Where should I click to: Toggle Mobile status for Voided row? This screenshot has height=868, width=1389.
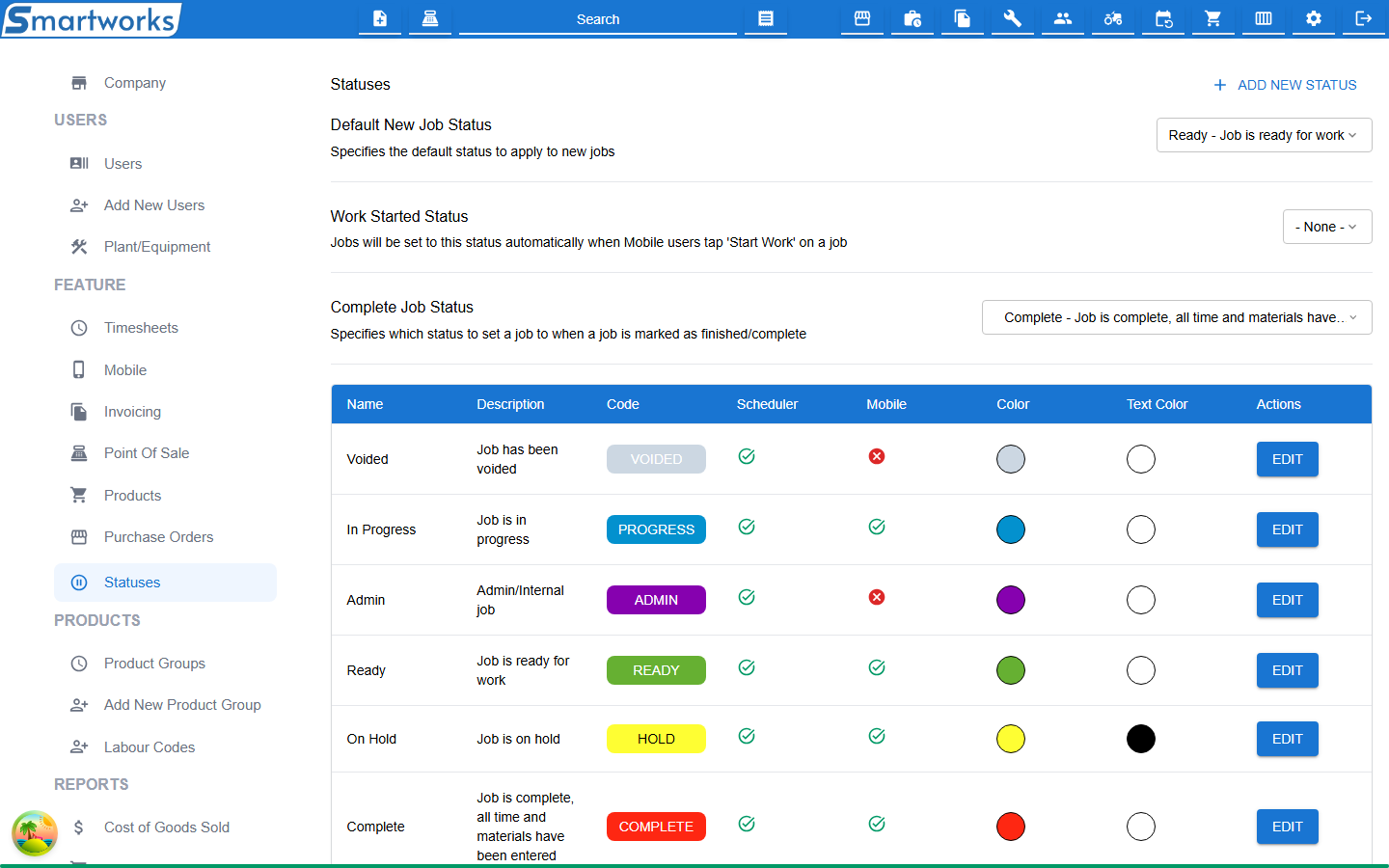pos(877,456)
